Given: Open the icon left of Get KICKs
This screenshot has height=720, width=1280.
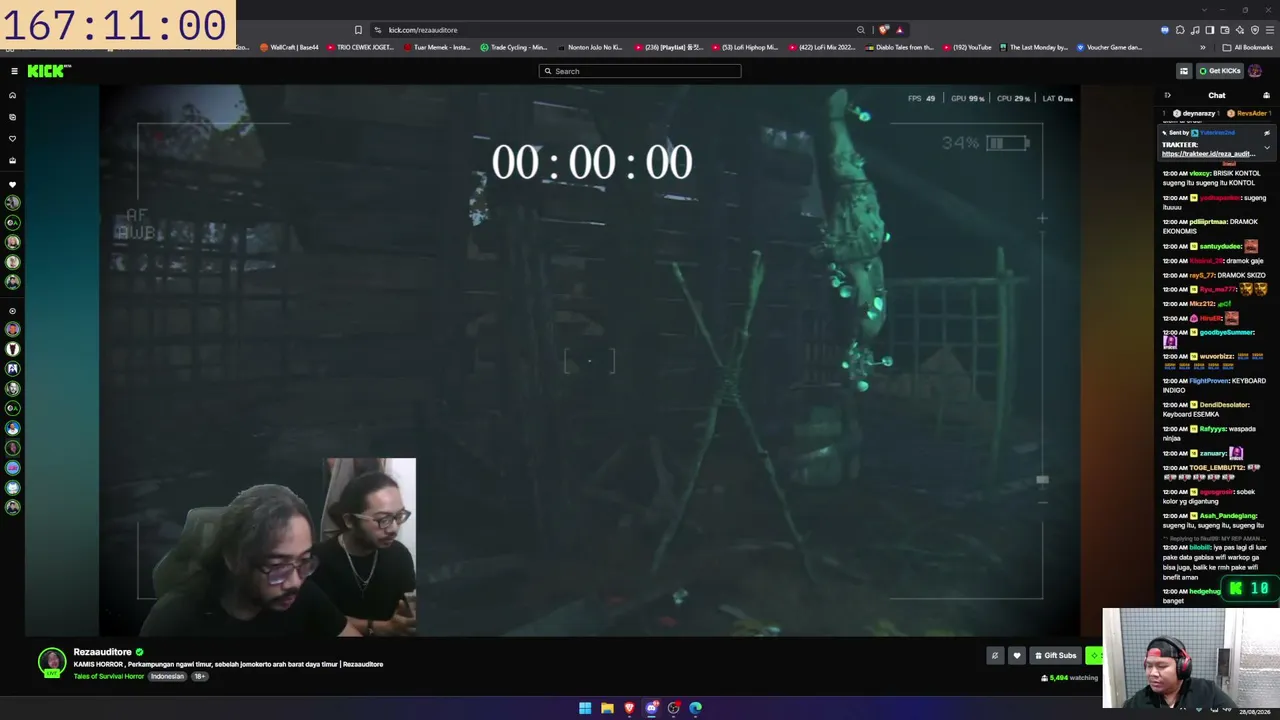Looking at the screenshot, I should click(x=1184, y=71).
